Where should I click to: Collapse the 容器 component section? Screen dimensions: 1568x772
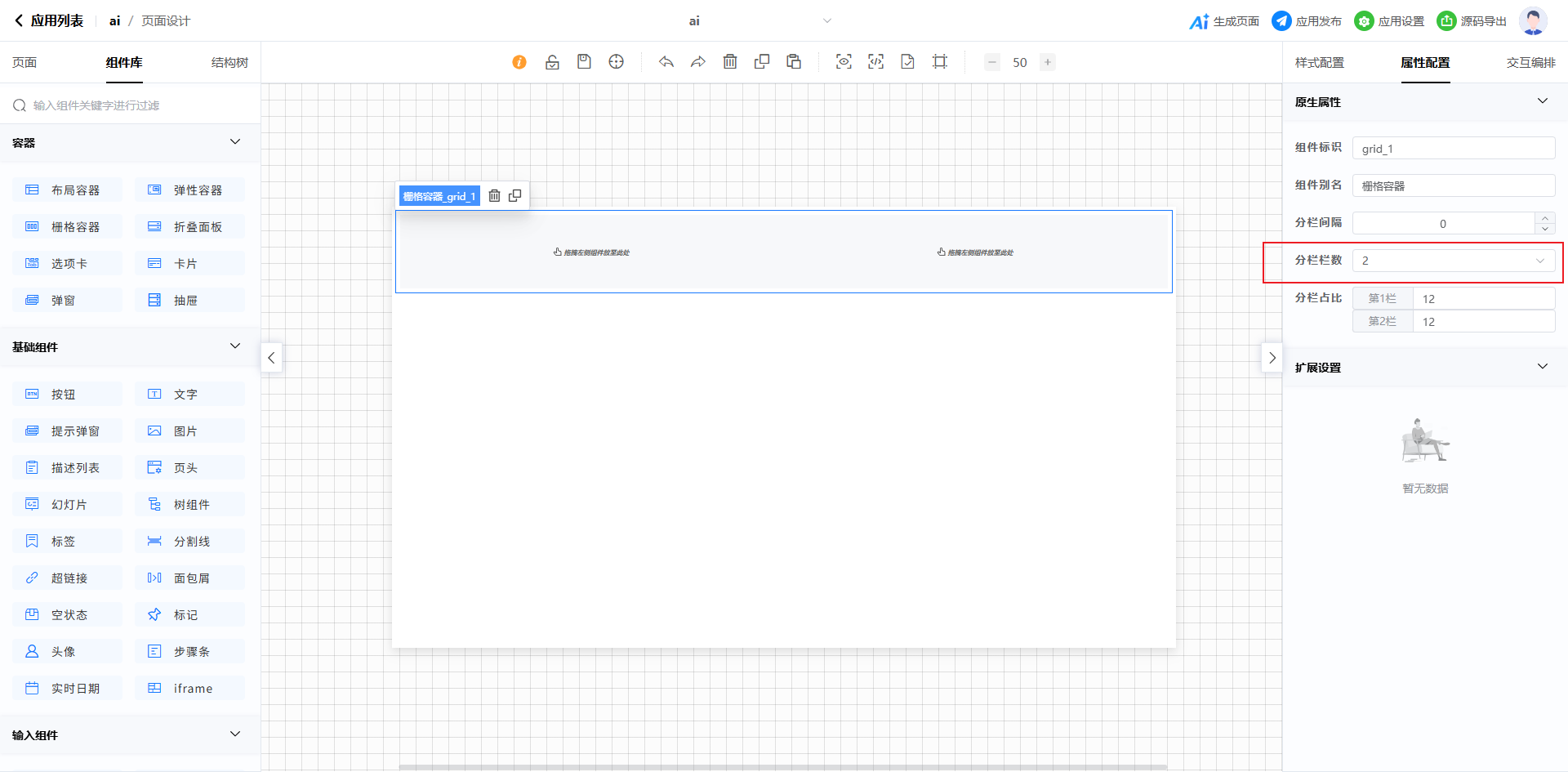(235, 142)
